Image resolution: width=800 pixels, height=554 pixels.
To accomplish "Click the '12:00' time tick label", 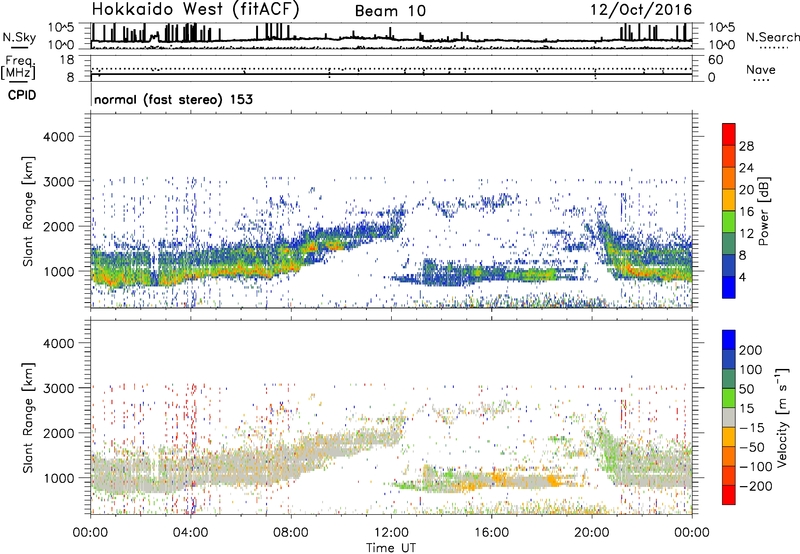I will tap(391, 533).
